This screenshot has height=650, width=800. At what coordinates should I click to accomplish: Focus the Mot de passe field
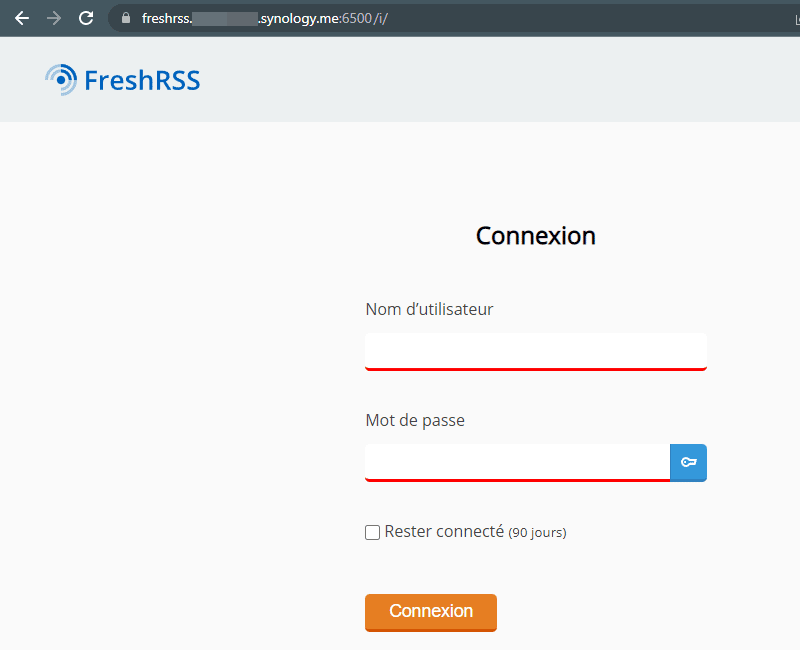click(x=516, y=462)
